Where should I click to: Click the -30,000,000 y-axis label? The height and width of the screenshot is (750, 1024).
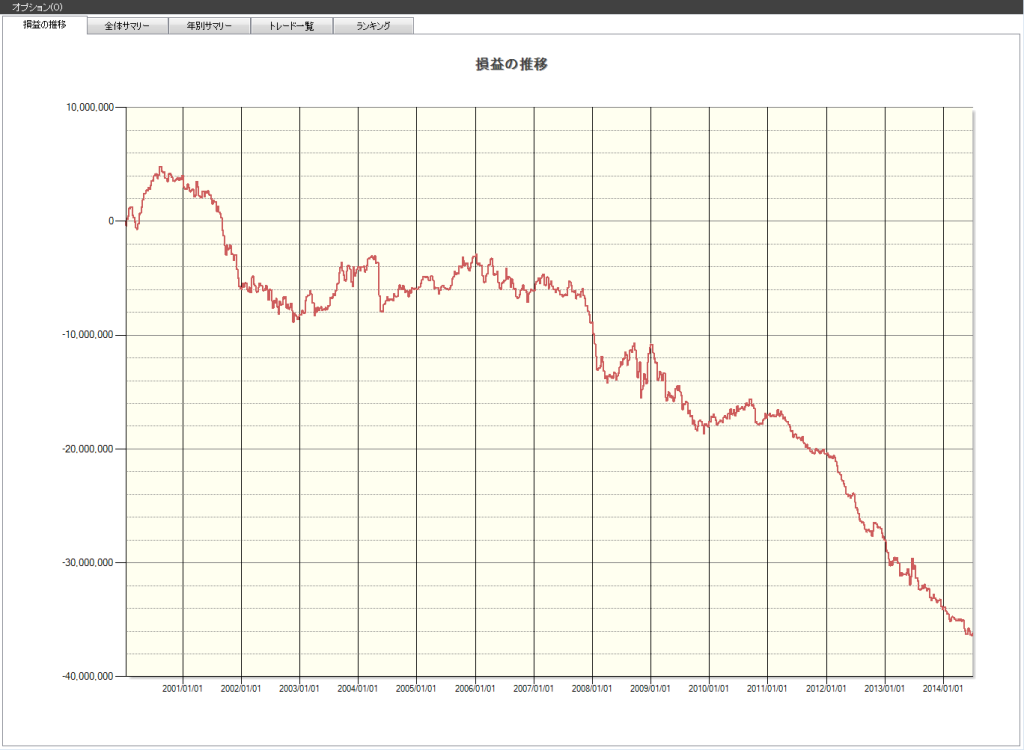88,562
